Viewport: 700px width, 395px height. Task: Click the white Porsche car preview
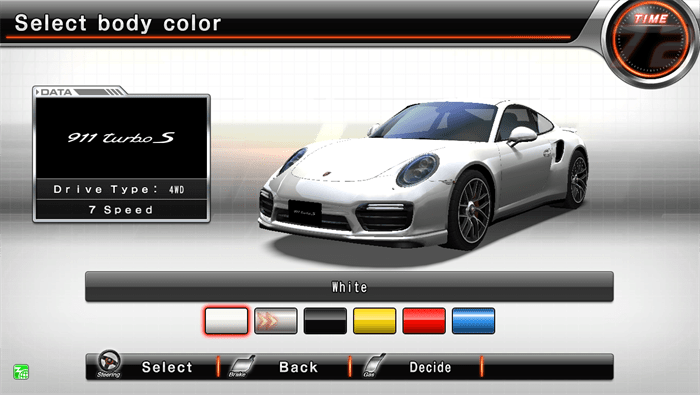coord(423,176)
